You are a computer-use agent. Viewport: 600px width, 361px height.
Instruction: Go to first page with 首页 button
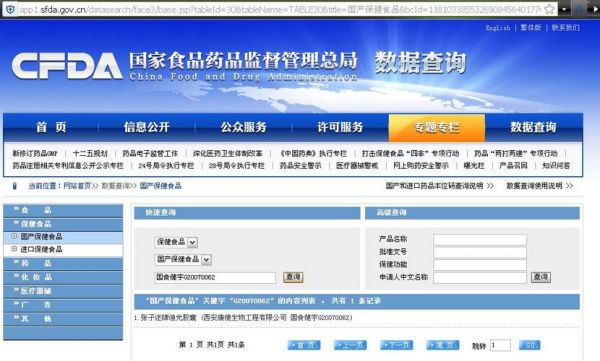tap(304, 345)
